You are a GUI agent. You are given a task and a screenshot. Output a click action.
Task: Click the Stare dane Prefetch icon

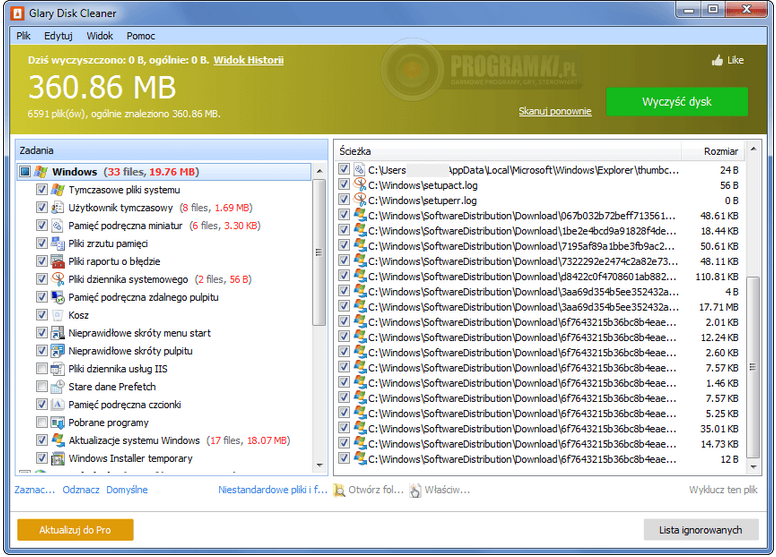coord(58,386)
